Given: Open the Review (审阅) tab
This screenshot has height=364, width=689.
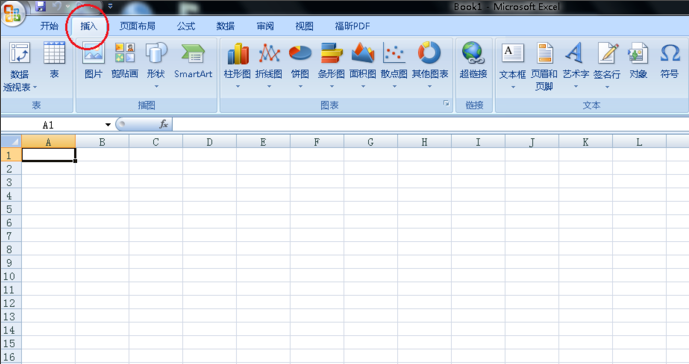Looking at the screenshot, I should coord(265,26).
